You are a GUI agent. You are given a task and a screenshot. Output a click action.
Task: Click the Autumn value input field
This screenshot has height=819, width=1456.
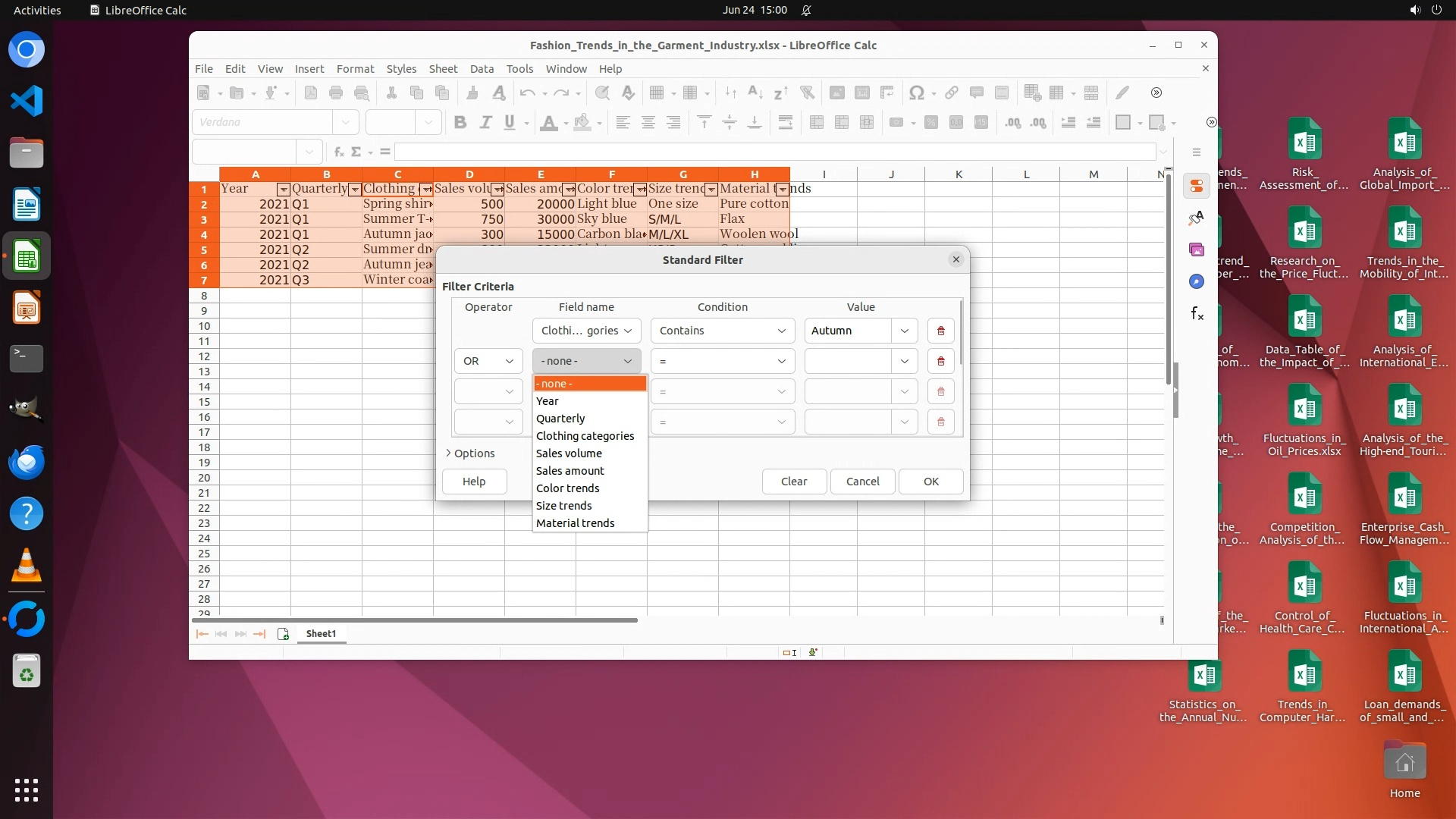point(847,331)
